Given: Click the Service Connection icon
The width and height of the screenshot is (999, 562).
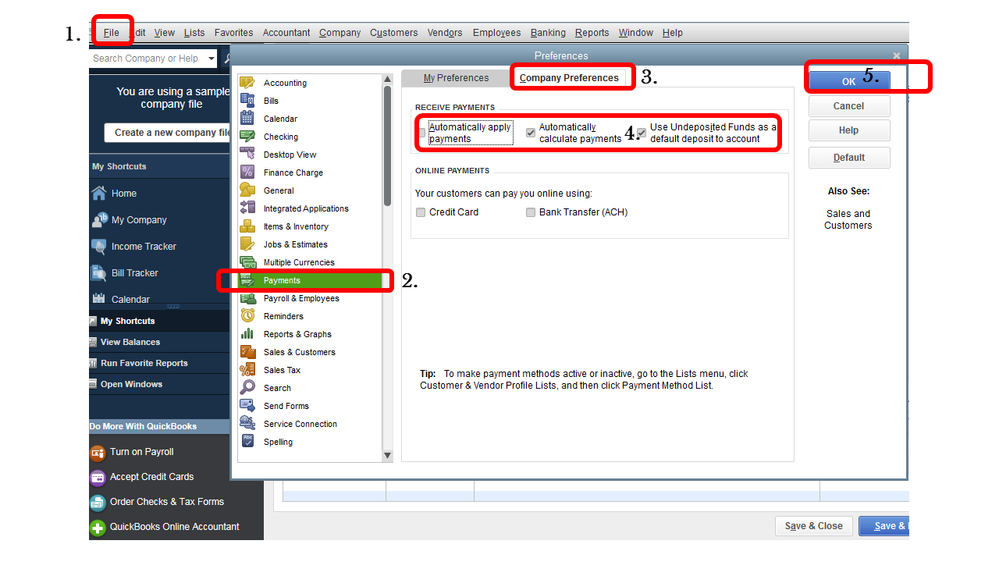Looking at the screenshot, I should coord(247,423).
